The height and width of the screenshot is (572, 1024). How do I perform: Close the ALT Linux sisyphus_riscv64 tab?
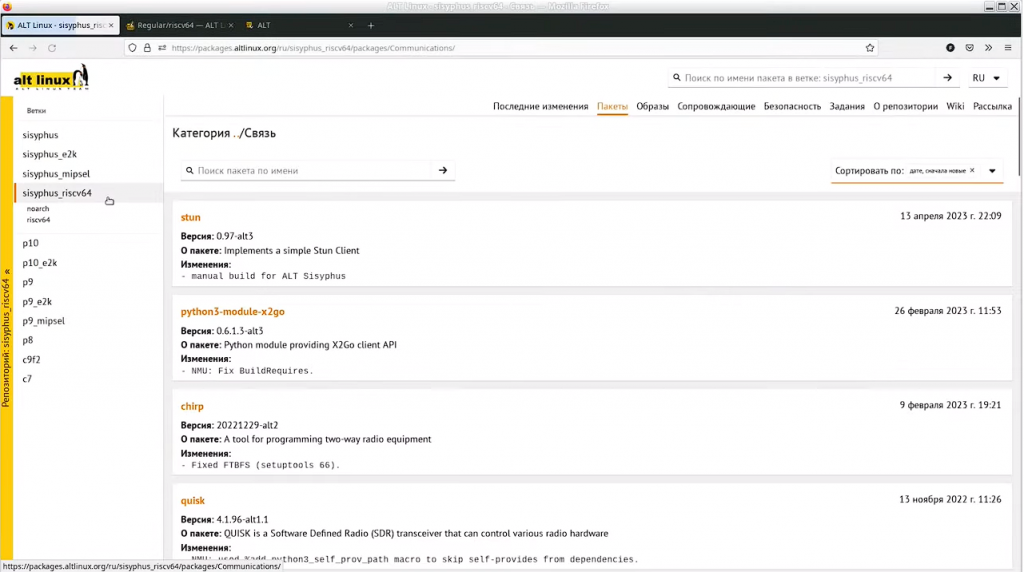pos(111,25)
